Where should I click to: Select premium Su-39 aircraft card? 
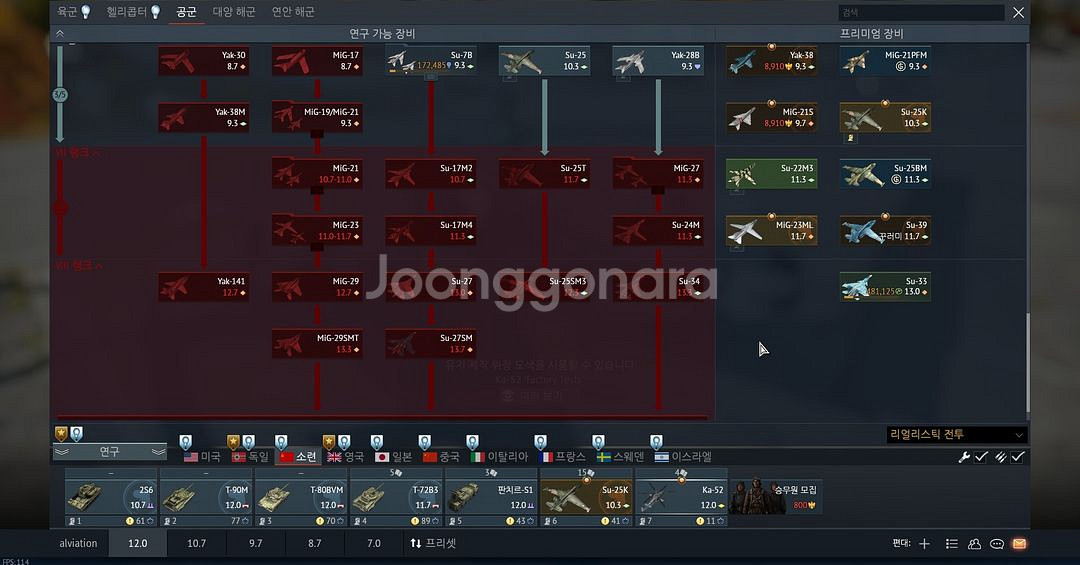tap(885, 230)
